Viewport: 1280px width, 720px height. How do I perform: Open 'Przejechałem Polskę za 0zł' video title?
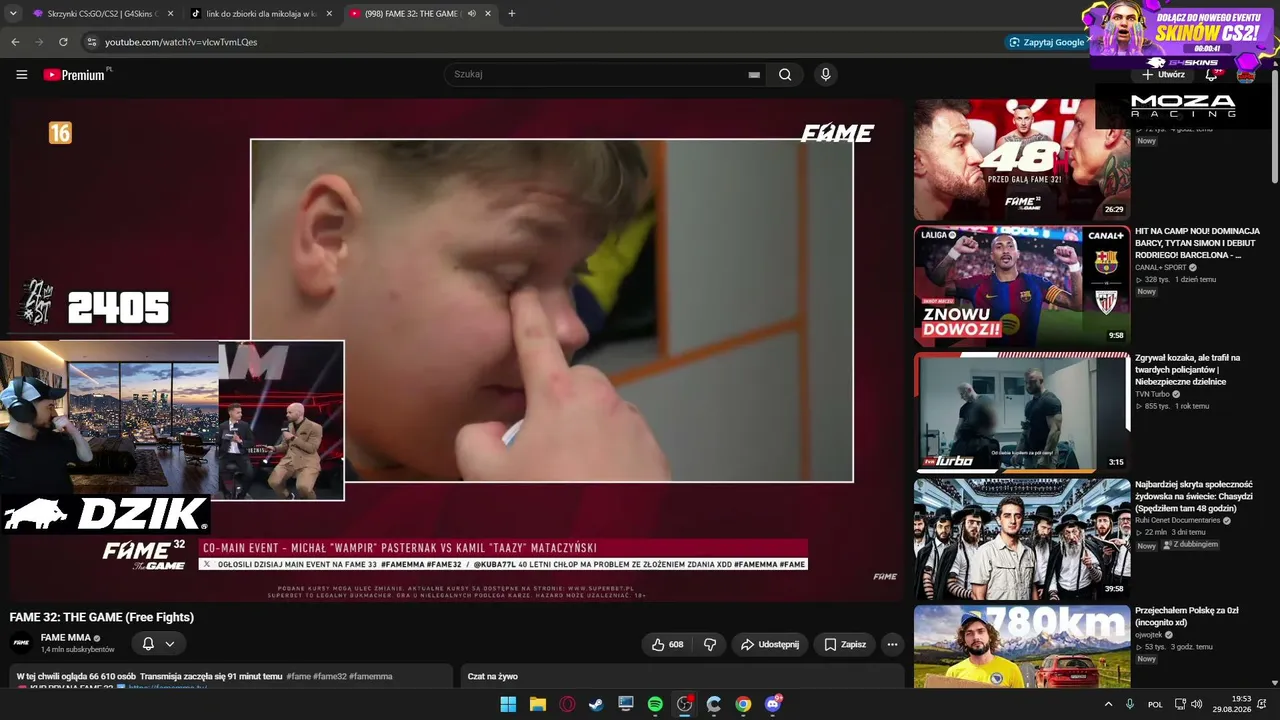coord(1187,617)
